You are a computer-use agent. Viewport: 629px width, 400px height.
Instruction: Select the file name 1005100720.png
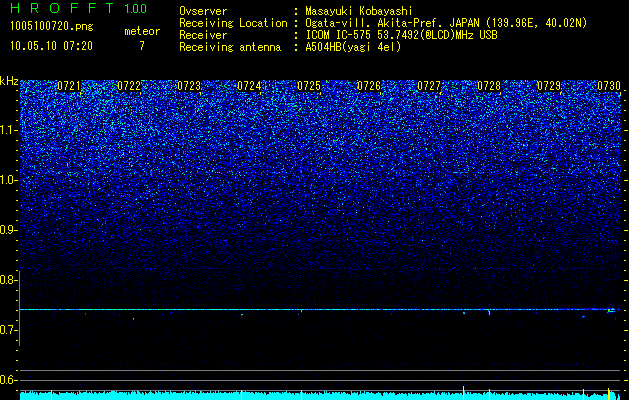(52, 27)
